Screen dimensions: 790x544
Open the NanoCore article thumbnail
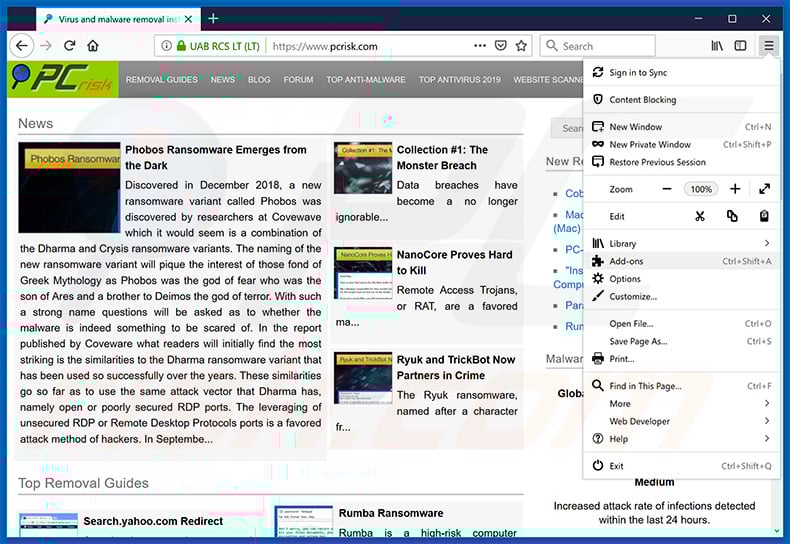click(363, 273)
